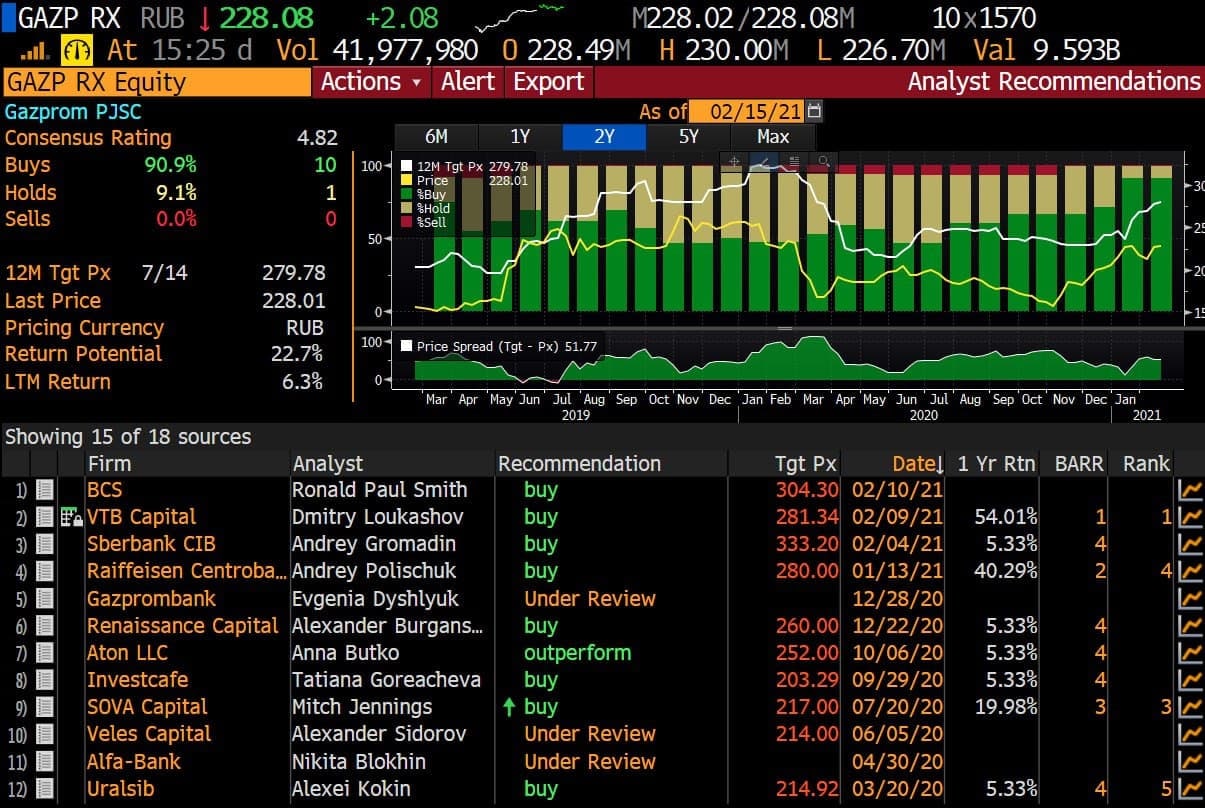
Task: Click the Export button
Action: click(548, 82)
